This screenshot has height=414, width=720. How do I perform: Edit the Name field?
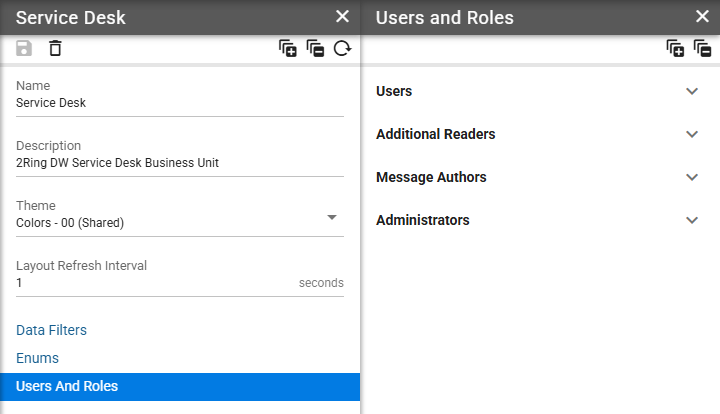point(180,103)
